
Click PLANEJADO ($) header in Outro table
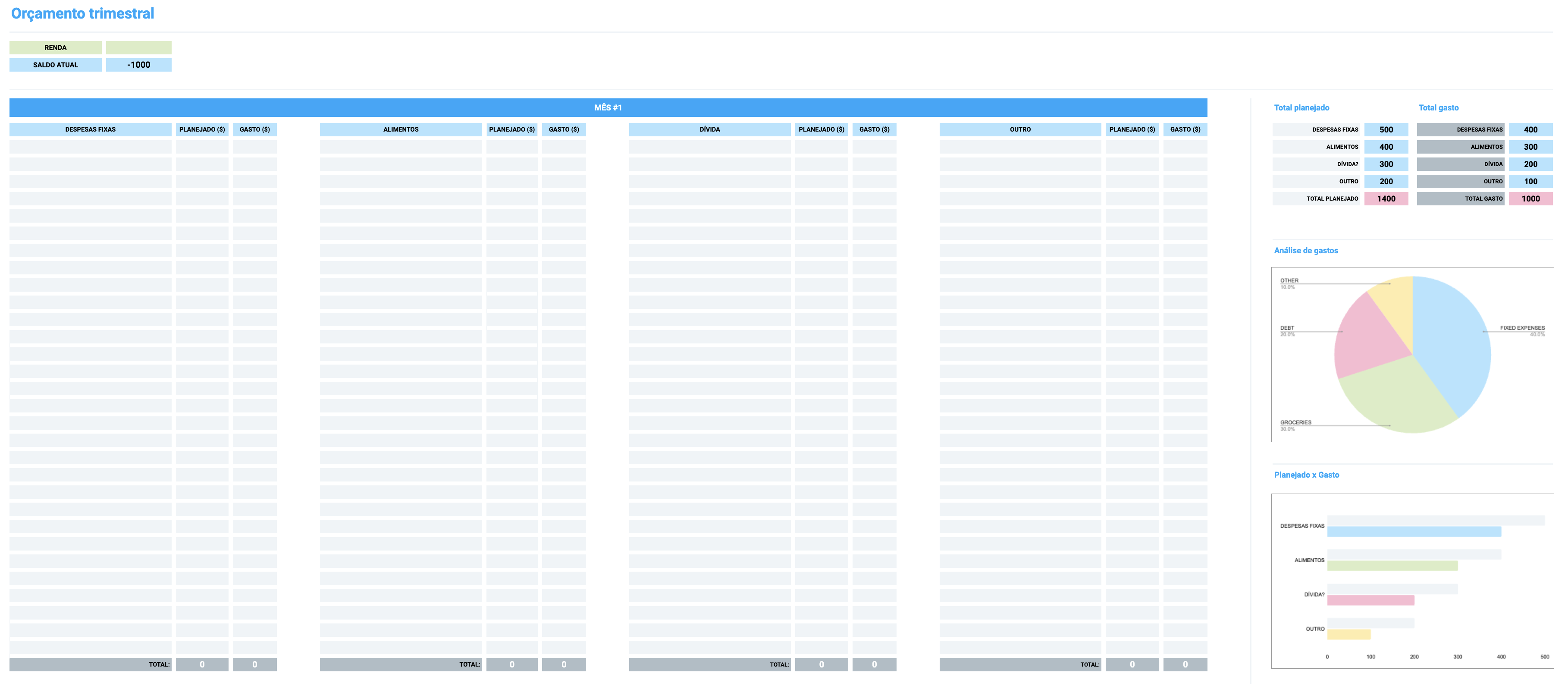[1132, 129]
